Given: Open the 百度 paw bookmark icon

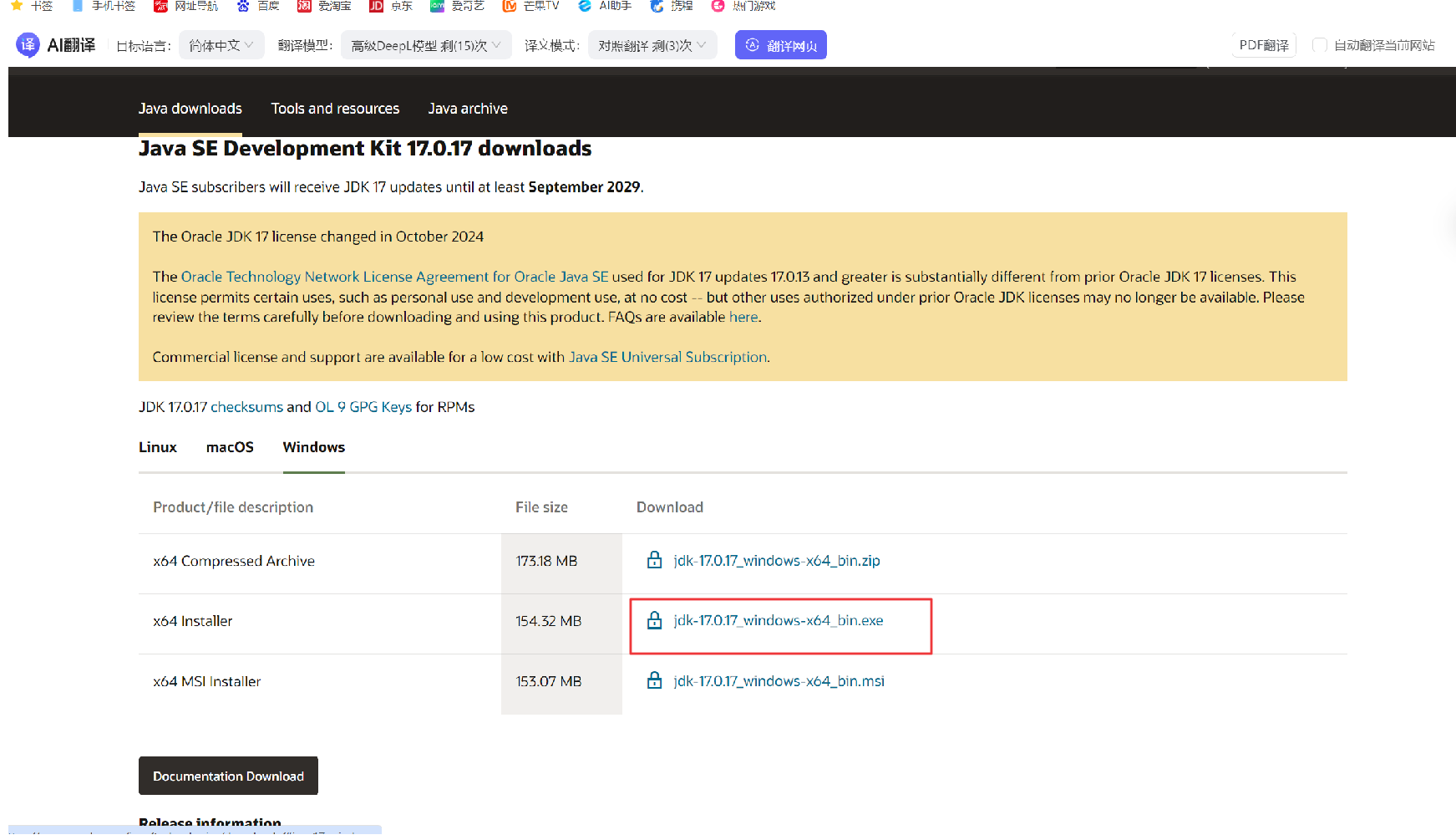Looking at the screenshot, I should [x=243, y=5].
